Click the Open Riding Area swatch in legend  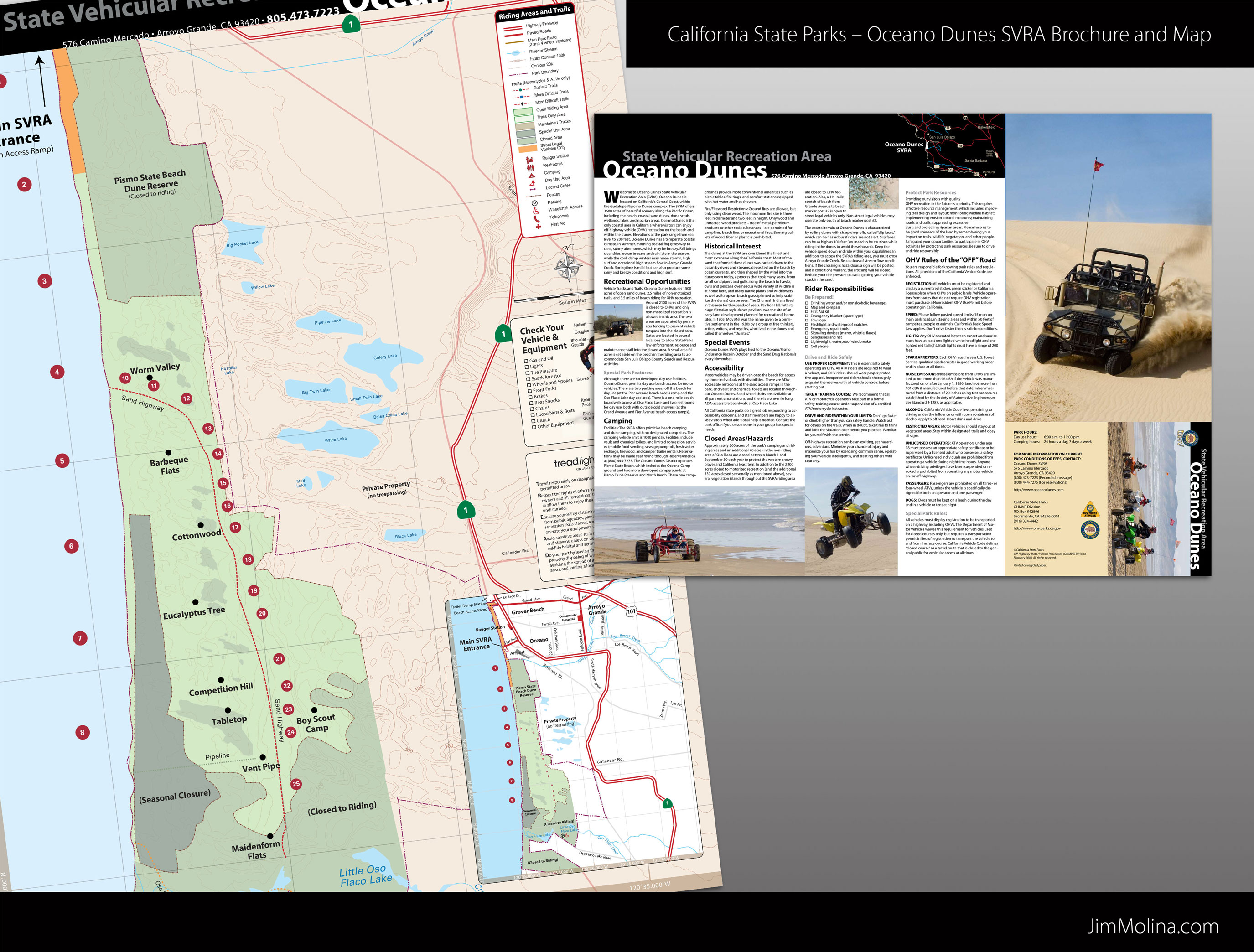point(523,112)
